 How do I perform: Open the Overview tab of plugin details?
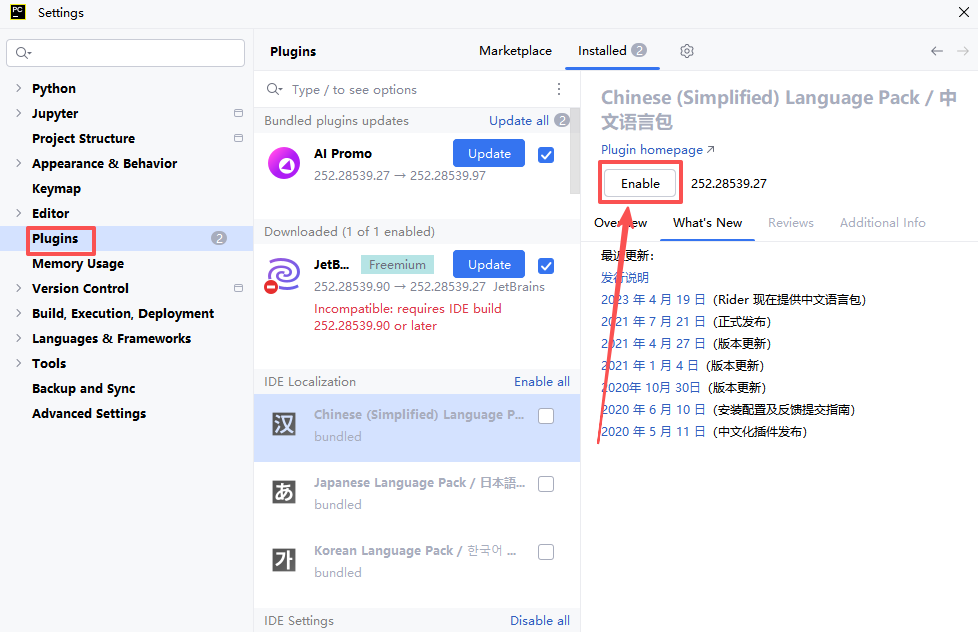point(620,223)
